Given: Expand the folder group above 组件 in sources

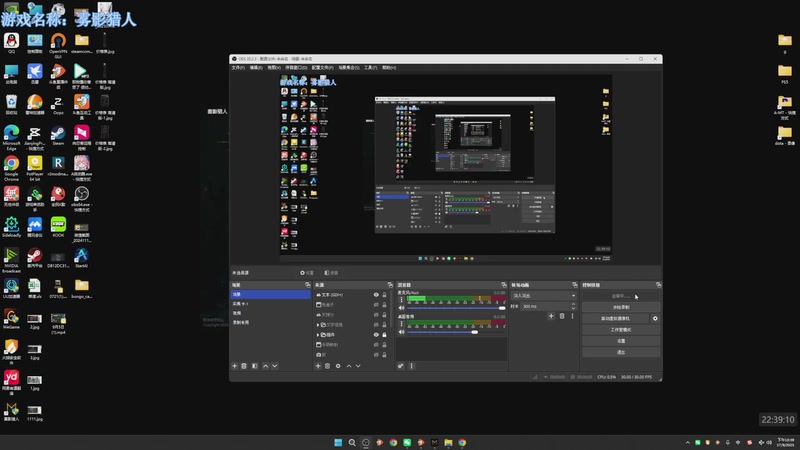Looking at the screenshot, I should [318, 325].
